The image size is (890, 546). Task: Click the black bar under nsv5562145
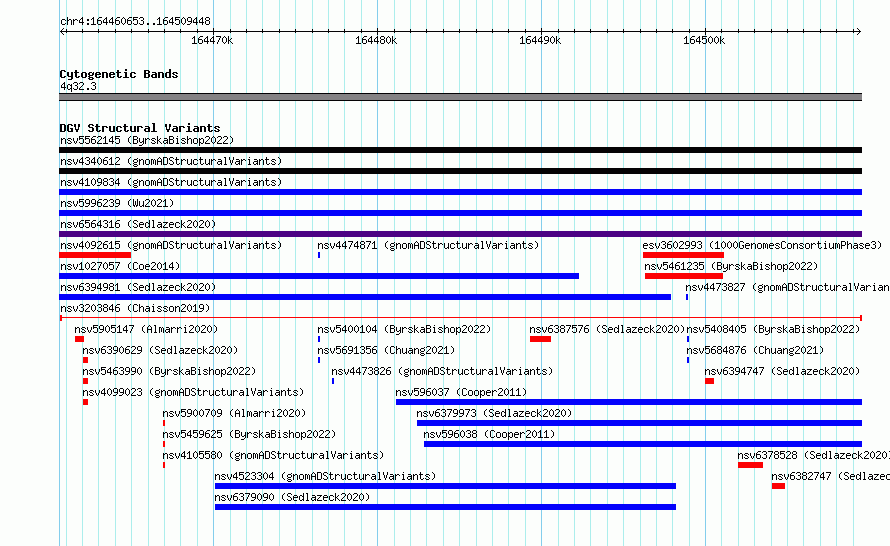pyautogui.click(x=460, y=150)
